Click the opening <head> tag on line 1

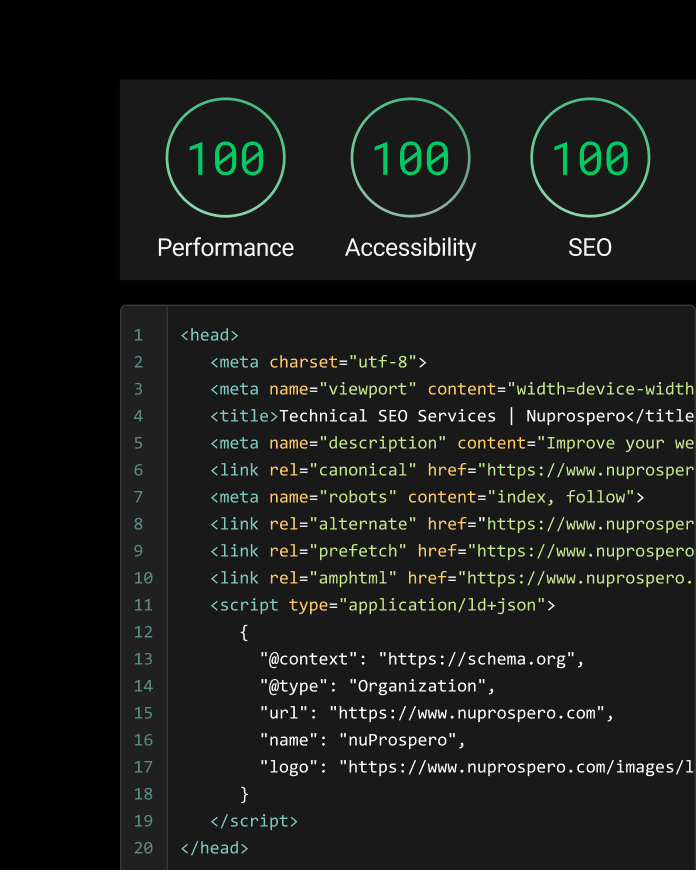click(x=209, y=335)
